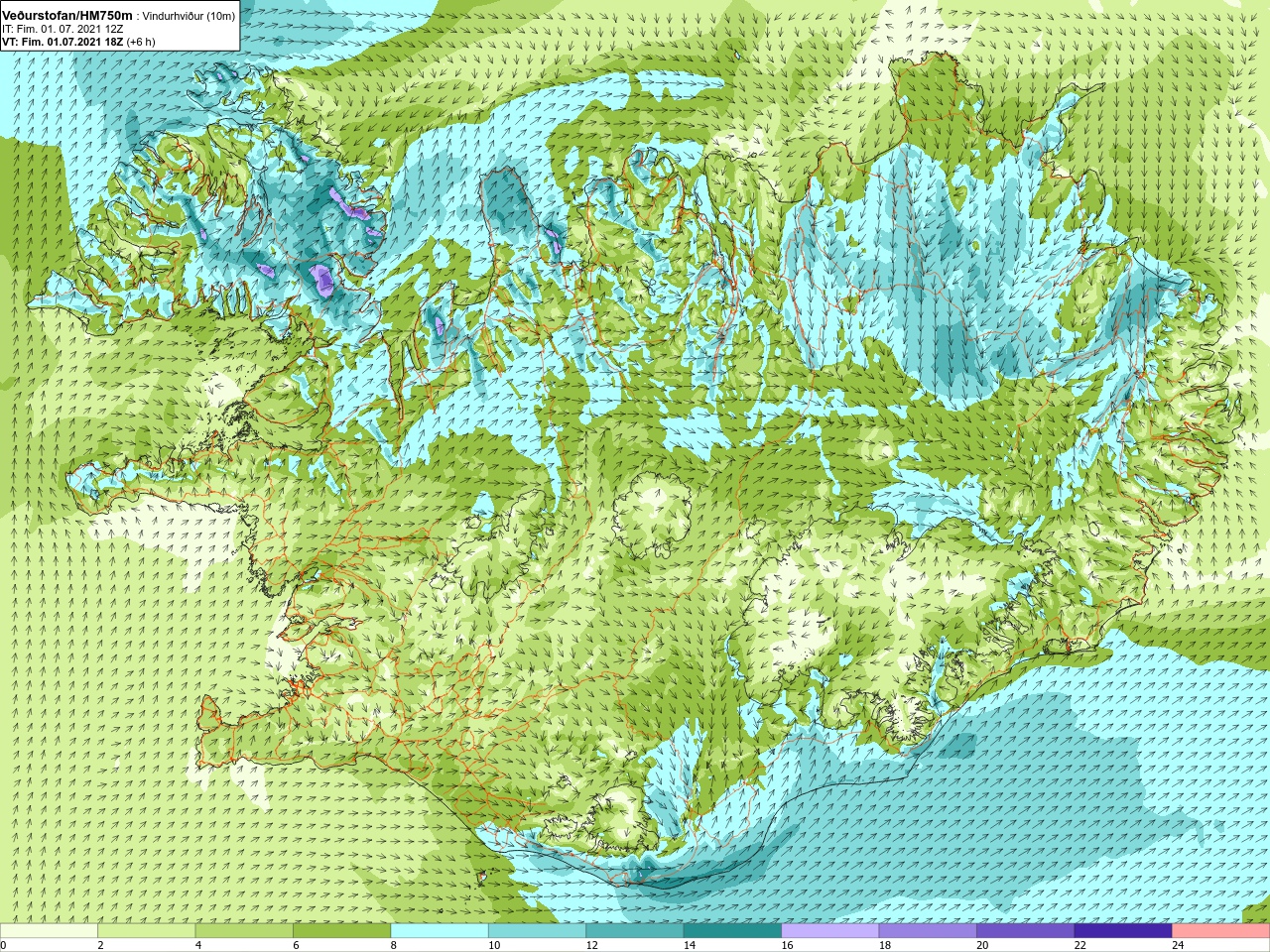
Task: Click the legend scale label '24'
Action: coord(1178,946)
